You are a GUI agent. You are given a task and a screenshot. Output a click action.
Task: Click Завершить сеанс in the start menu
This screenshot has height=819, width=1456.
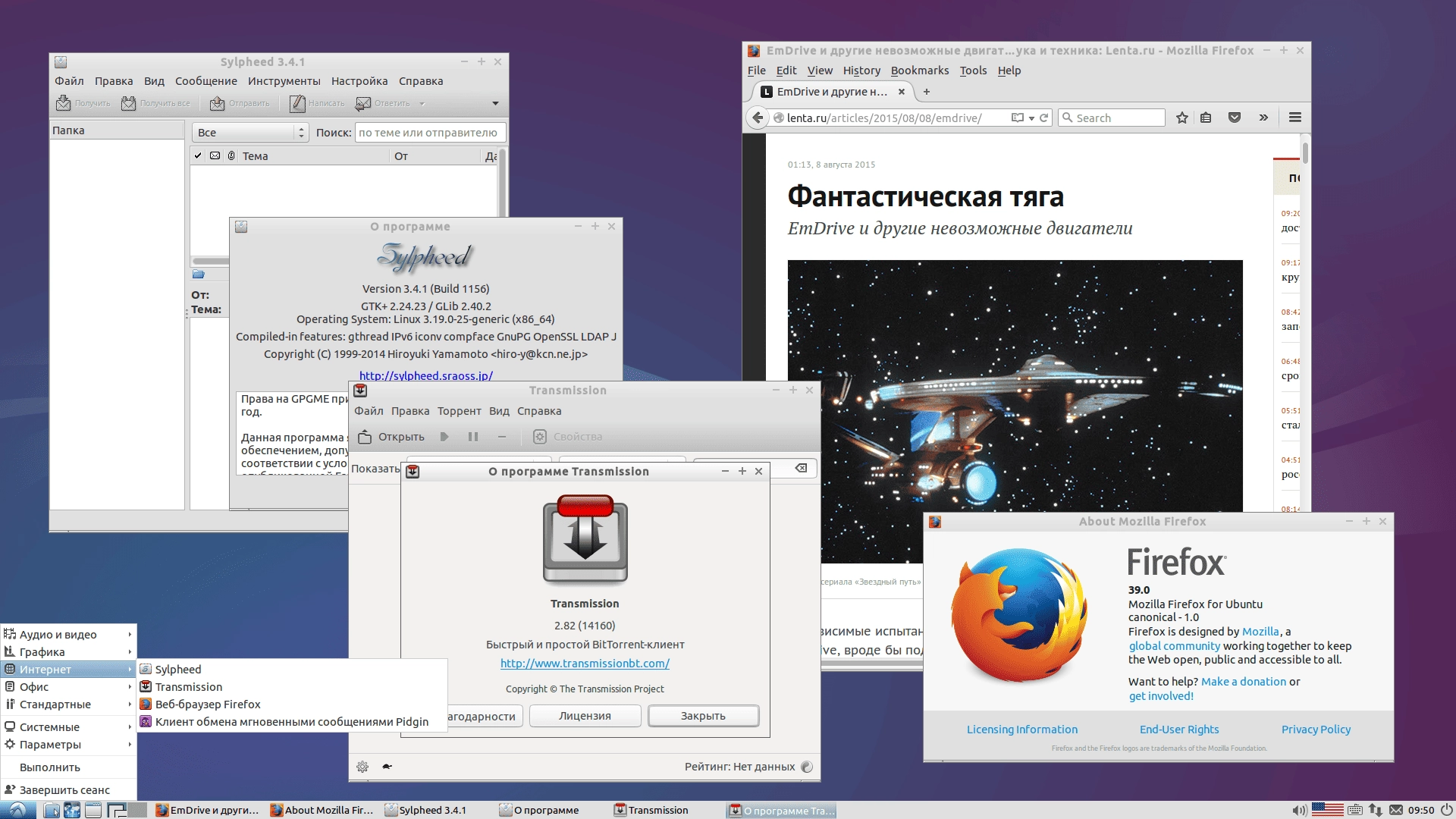(68, 790)
